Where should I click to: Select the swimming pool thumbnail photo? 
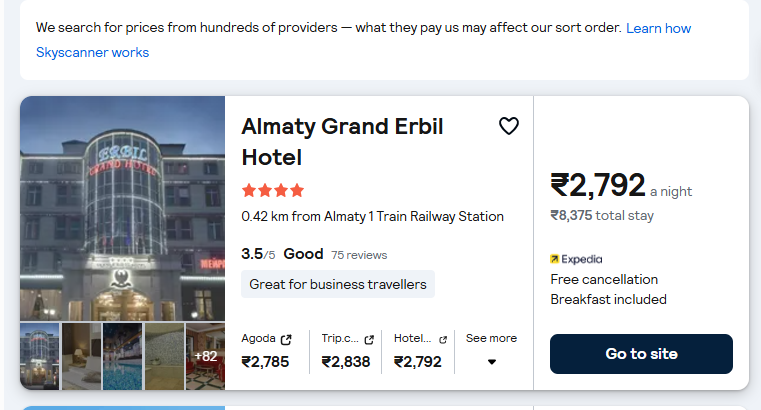[123, 356]
